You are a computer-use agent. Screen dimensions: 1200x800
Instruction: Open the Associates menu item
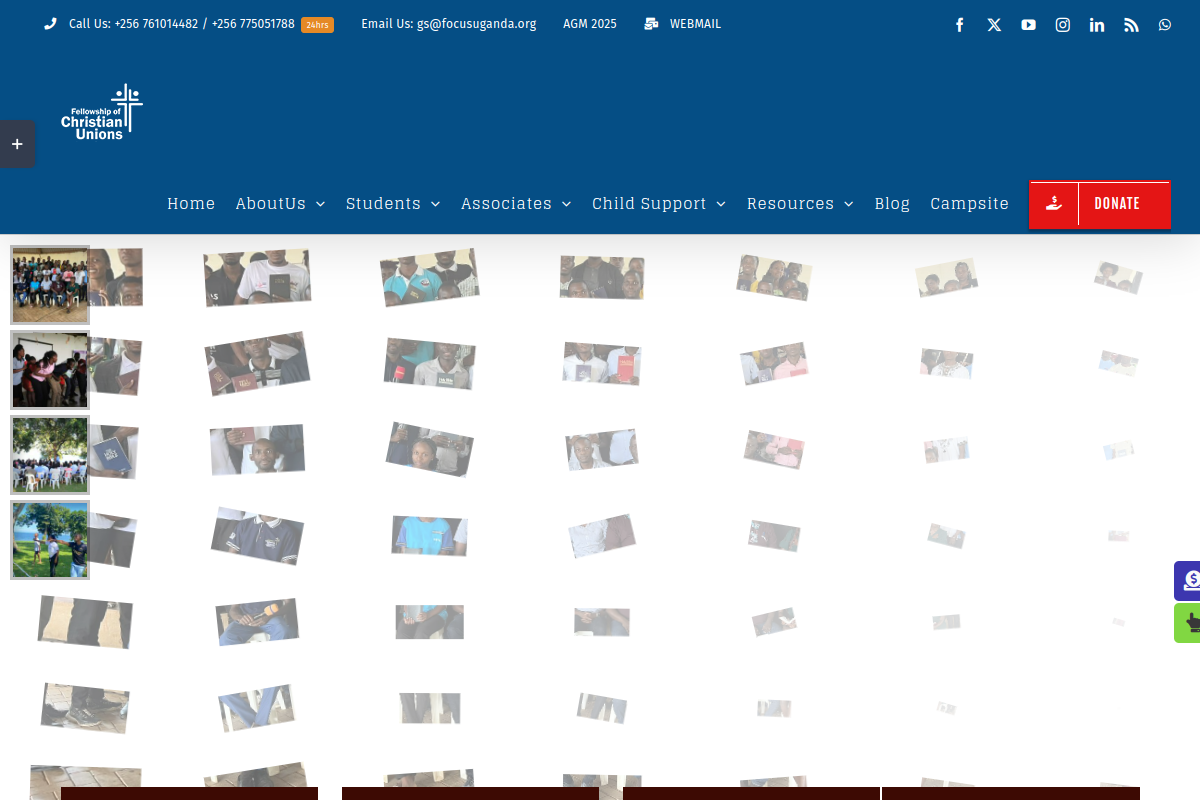coord(506,203)
